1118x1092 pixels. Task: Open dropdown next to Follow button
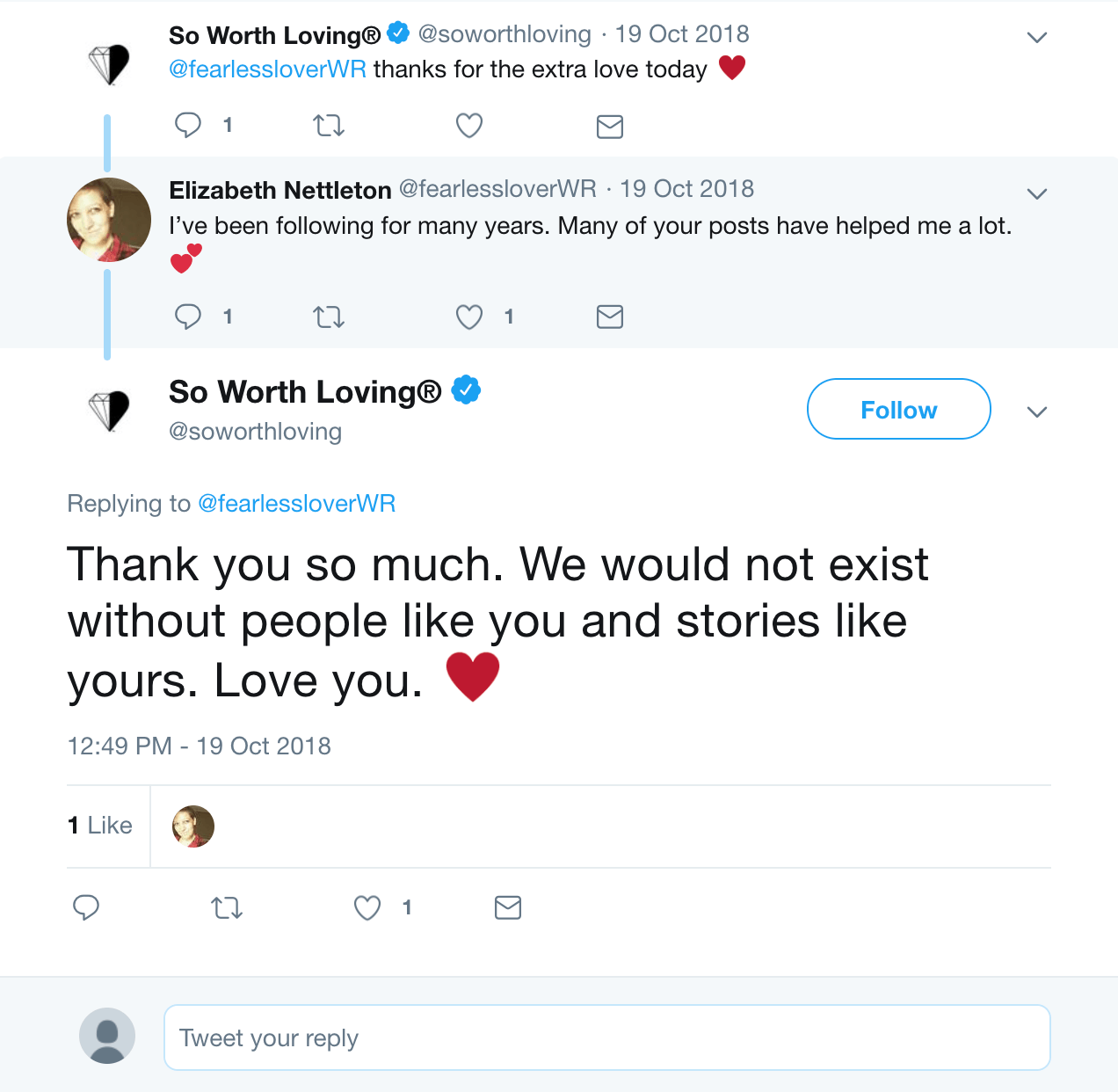point(1037,411)
